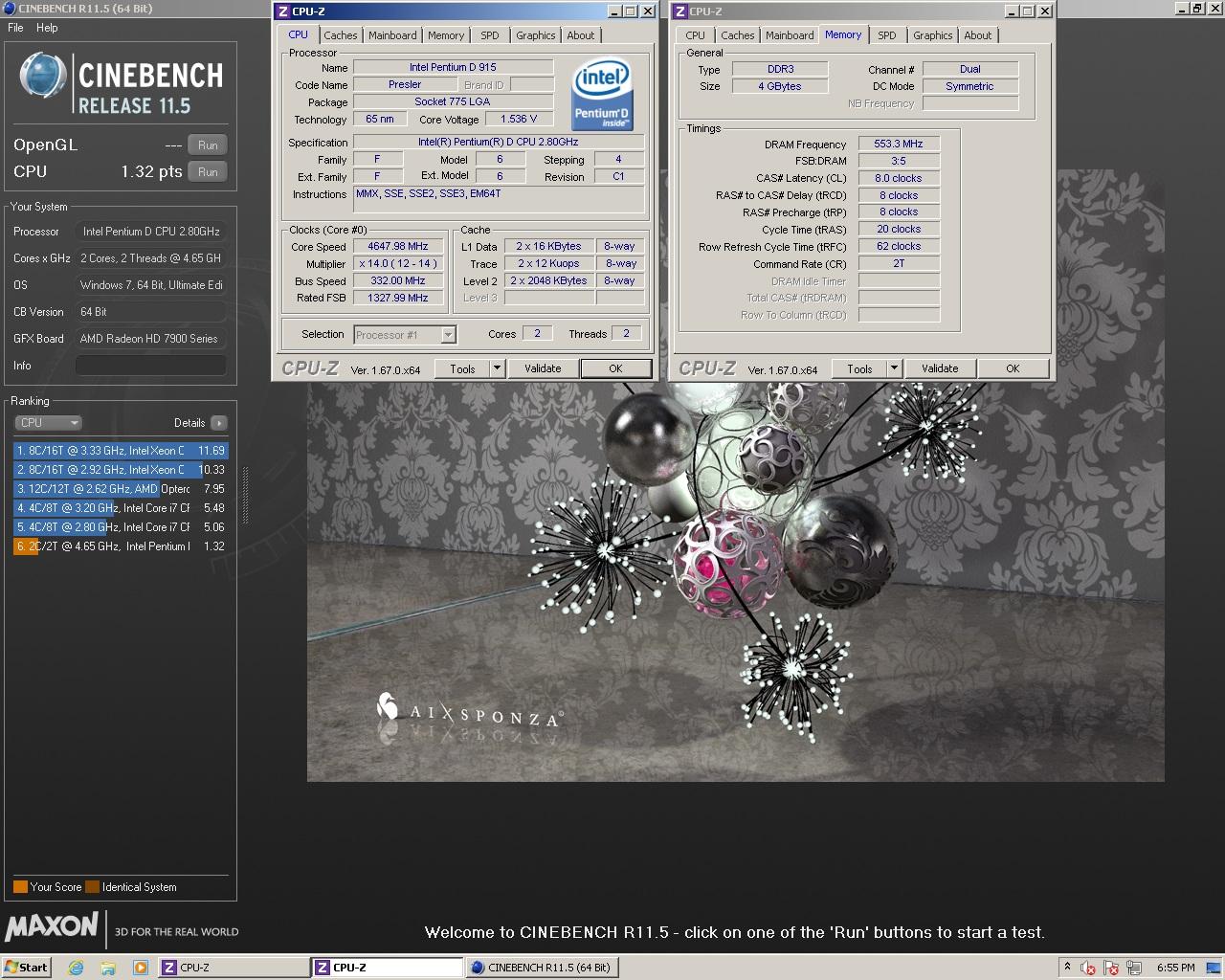The image size is (1225, 980).
Task: Open the Tools dropdown arrow in left CPU-Z
Action: 497,368
